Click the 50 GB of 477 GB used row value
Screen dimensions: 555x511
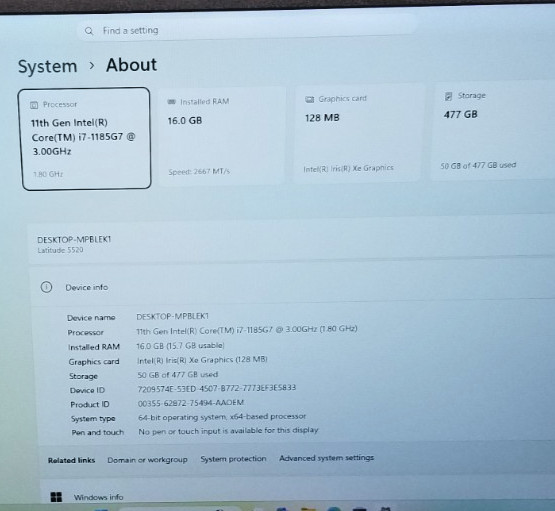click(x=178, y=374)
